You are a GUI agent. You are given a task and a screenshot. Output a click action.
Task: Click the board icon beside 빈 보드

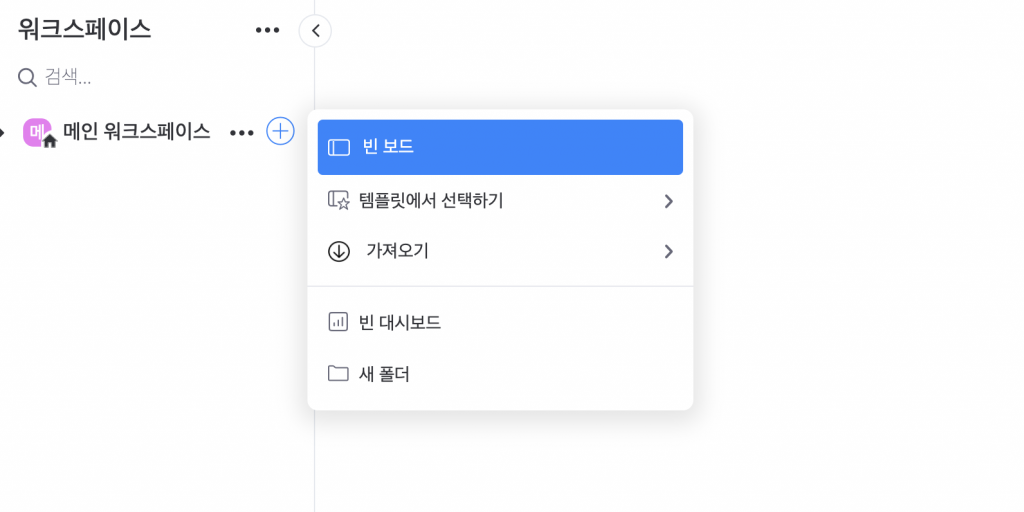pyautogui.click(x=338, y=148)
